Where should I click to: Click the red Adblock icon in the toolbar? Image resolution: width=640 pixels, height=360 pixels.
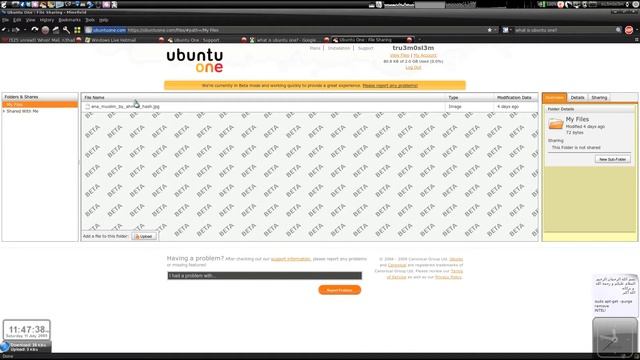point(629,30)
